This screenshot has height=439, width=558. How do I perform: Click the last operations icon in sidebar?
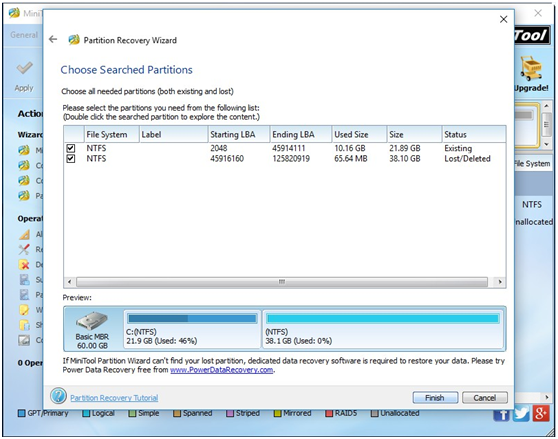click(x=24, y=340)
